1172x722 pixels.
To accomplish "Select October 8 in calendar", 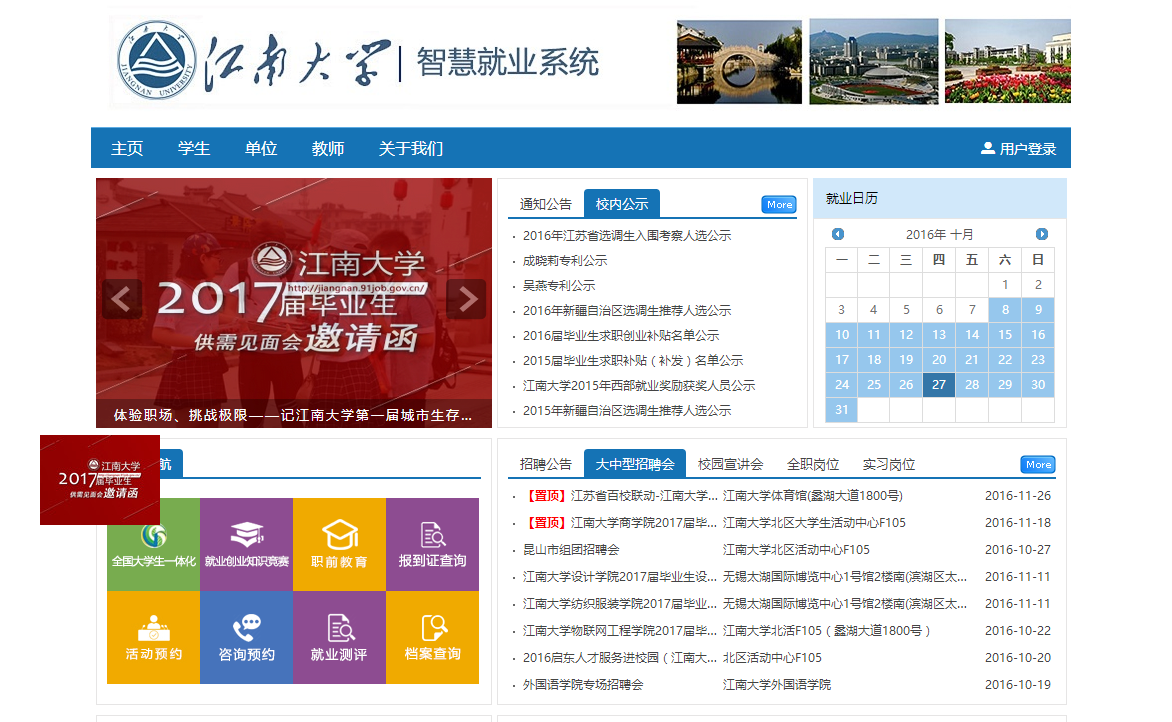I will (1005, 309).
